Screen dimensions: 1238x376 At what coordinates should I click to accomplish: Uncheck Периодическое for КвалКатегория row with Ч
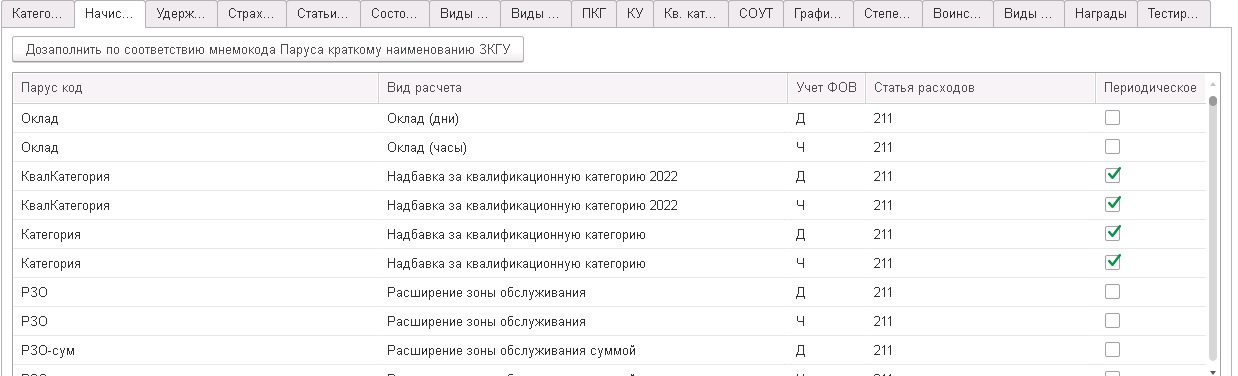[1112, 205]
